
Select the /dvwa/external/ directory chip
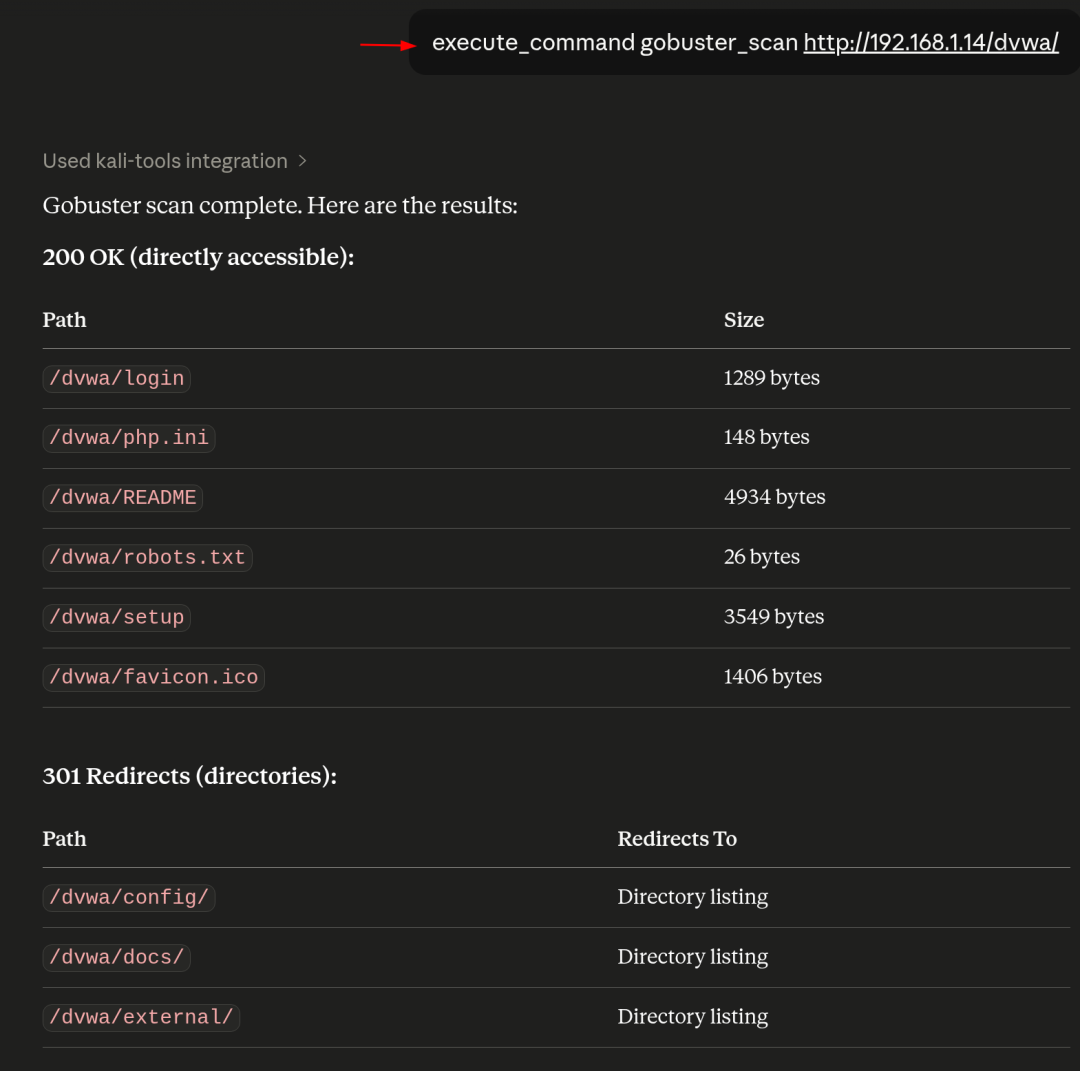(x=141, y=1018)
